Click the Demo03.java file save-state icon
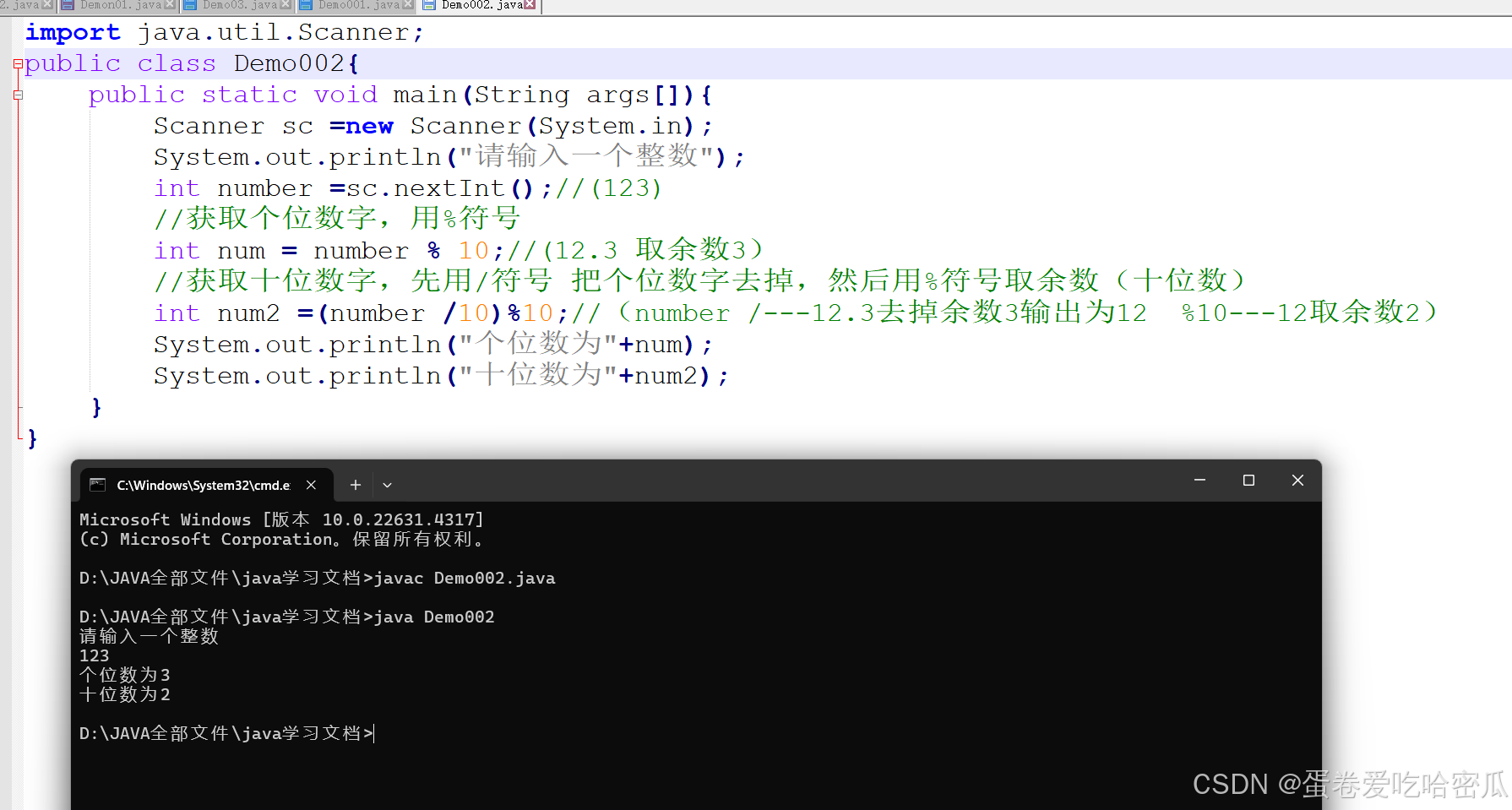This screenshot has width=1512, height=810. tap(190, 5)
